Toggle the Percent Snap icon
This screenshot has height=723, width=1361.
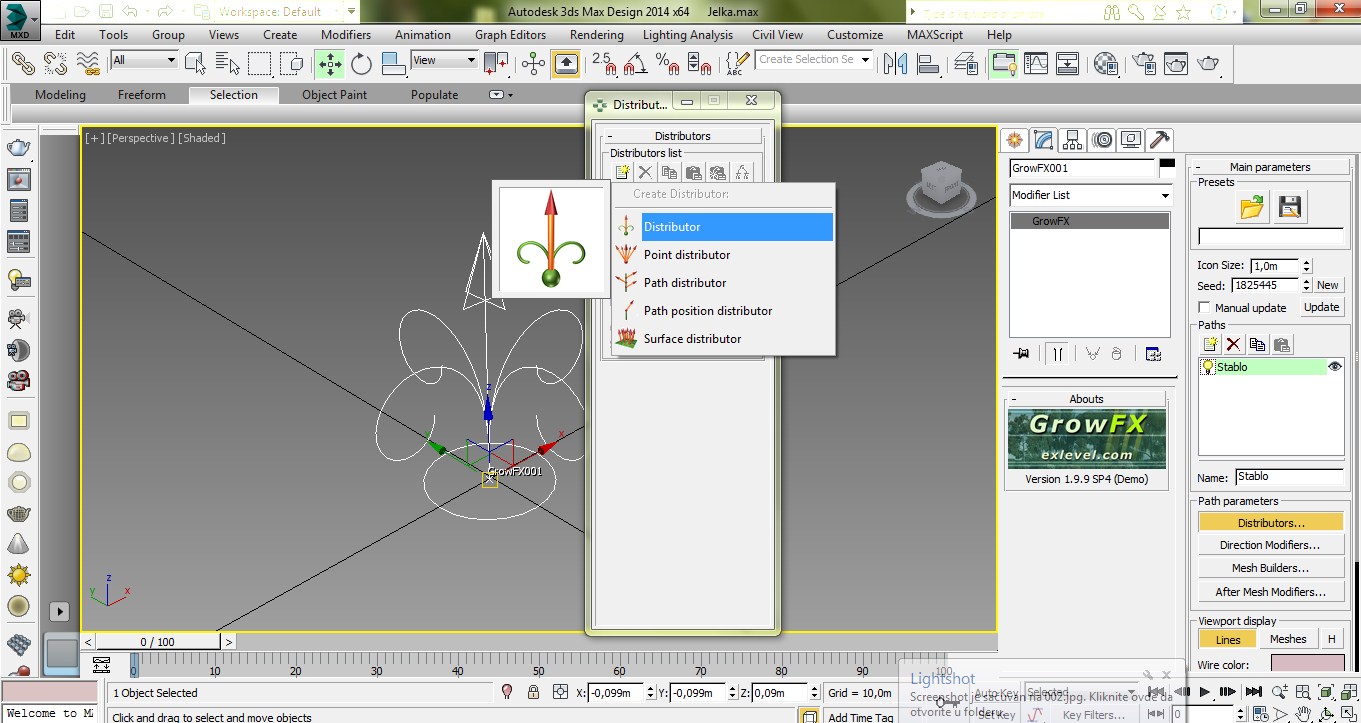(x=668, y=64)
